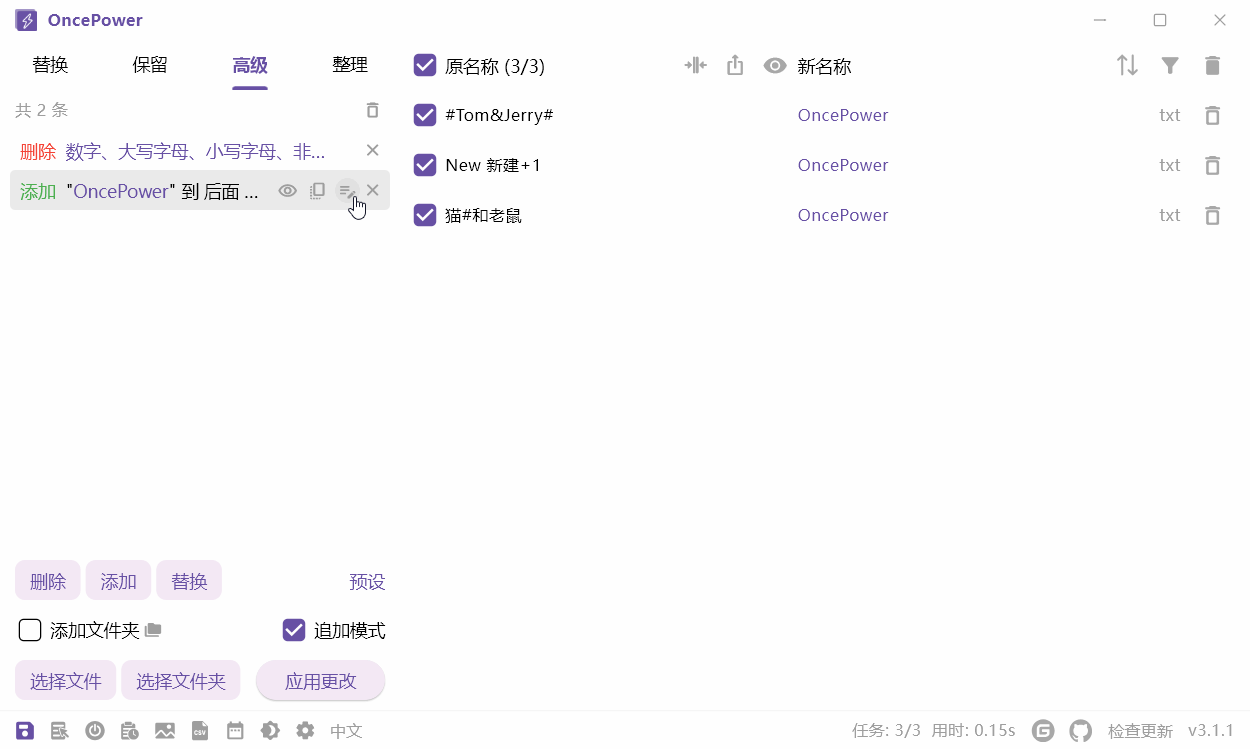Toggle the dark/light theme brightness icon
Viewport: 1250px width, 749px height.
point(270,731)
